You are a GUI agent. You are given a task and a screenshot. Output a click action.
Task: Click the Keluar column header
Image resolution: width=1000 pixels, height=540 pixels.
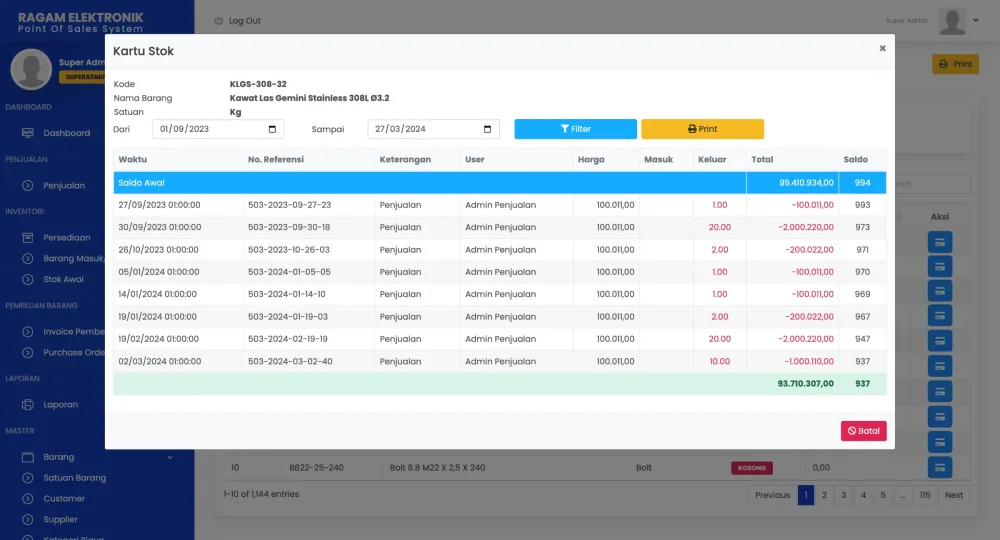712,159
